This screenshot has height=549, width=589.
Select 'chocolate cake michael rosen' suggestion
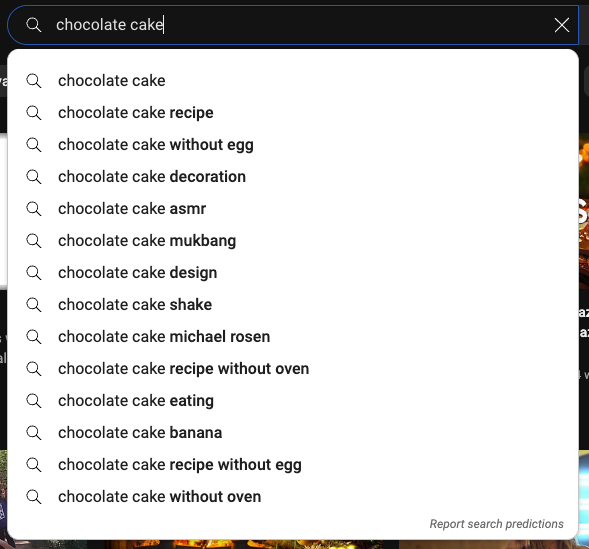pyautogui.click(x=293, y=336)
